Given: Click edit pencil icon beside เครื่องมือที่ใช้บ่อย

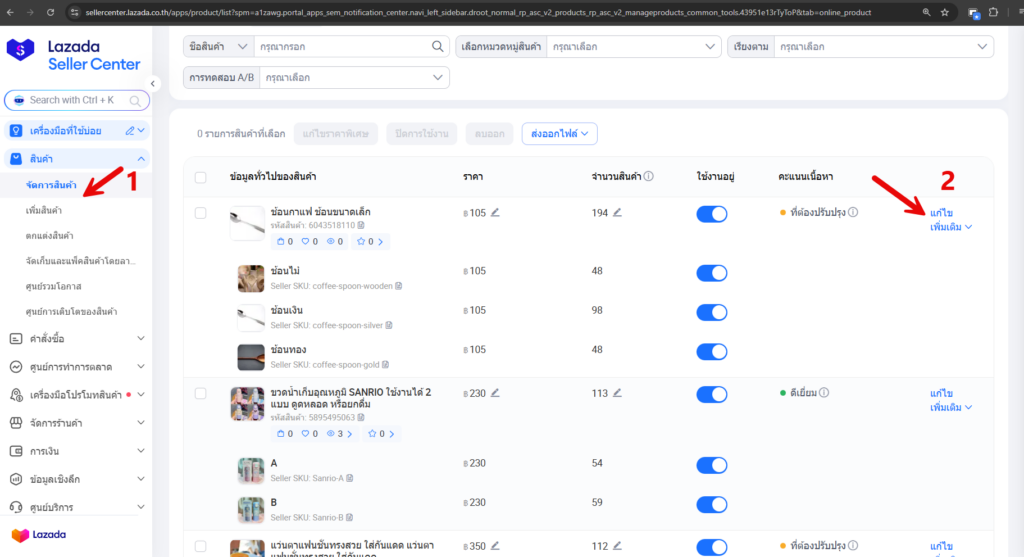Looking at the screenshot, I should (x=129, y=130).
